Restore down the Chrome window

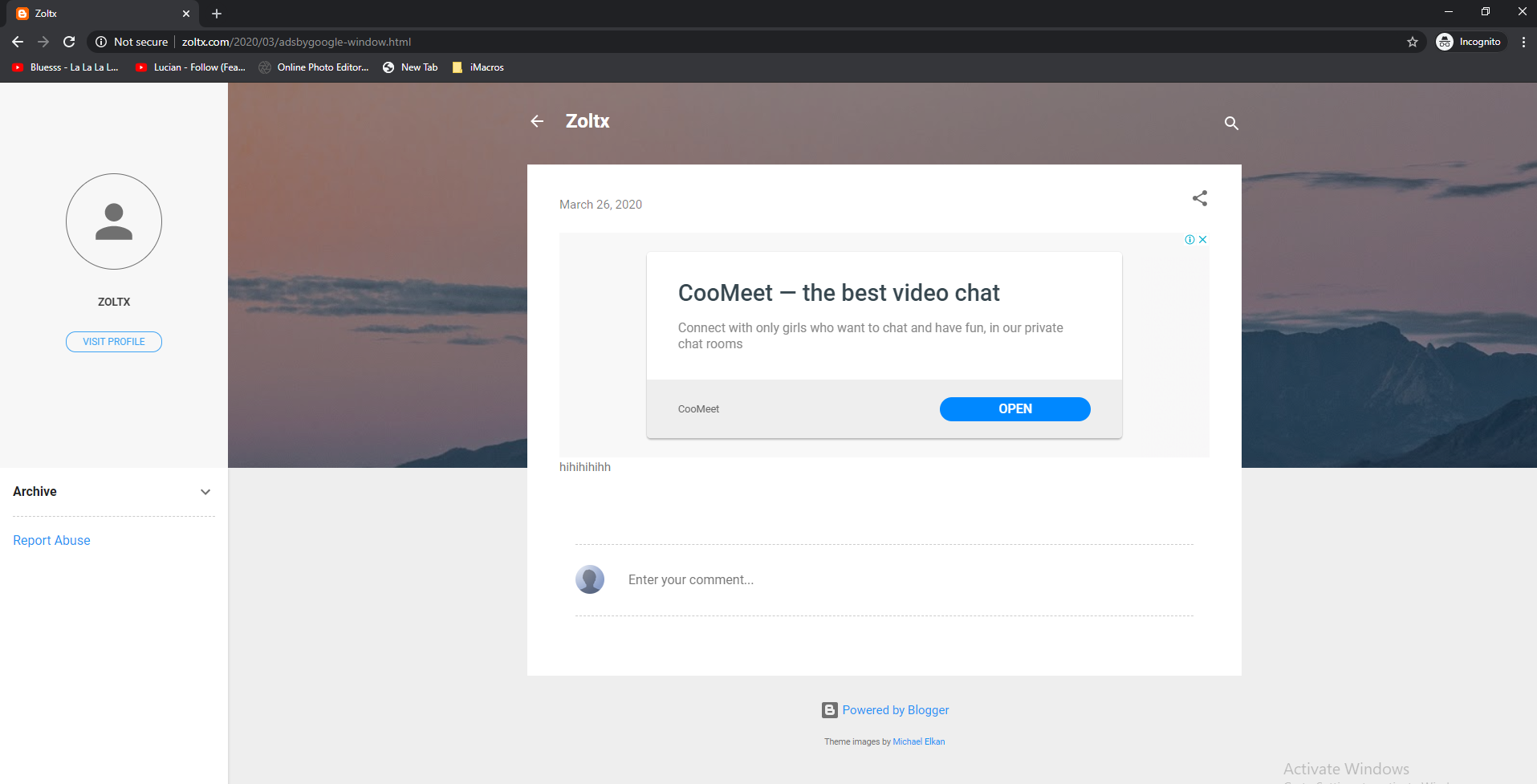[1486, 12]
